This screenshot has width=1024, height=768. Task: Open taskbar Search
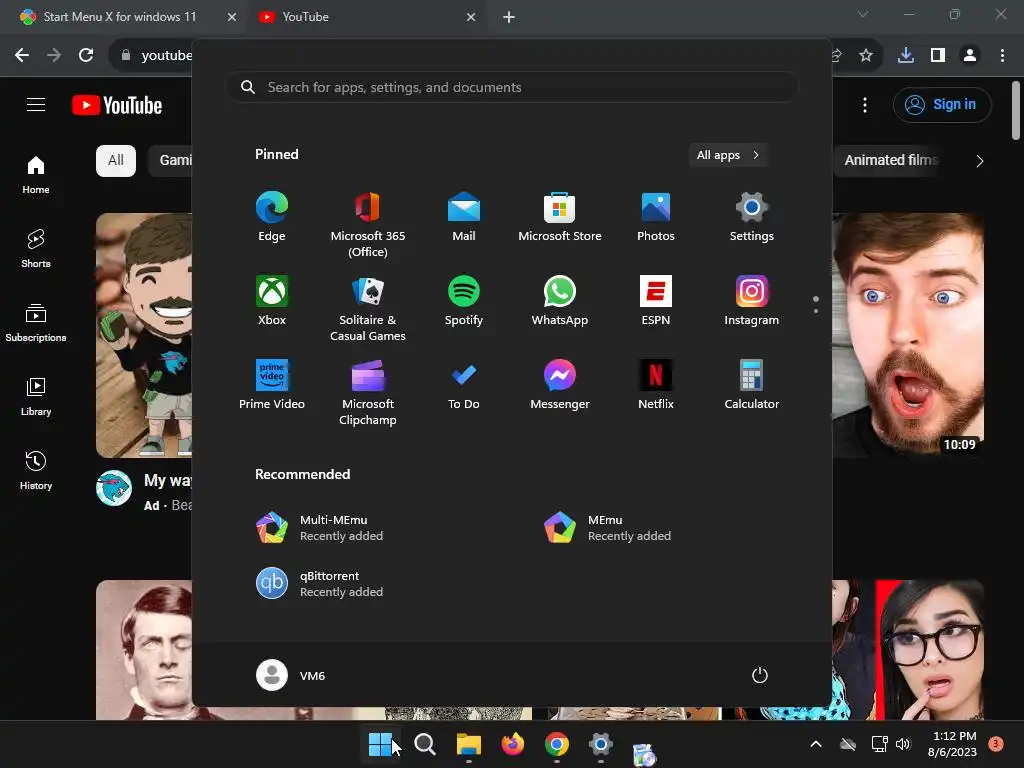point(425,744)
